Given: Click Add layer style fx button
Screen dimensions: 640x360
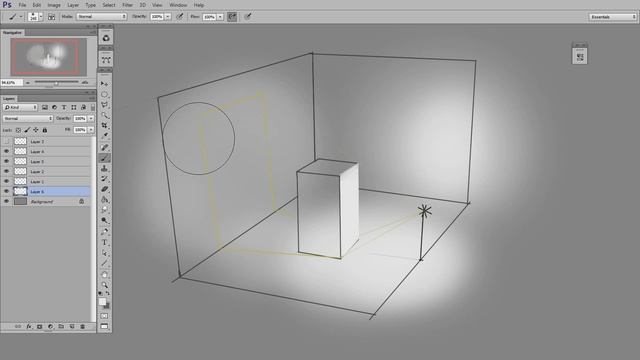Looking at the screenshot, I should [29, 327].
